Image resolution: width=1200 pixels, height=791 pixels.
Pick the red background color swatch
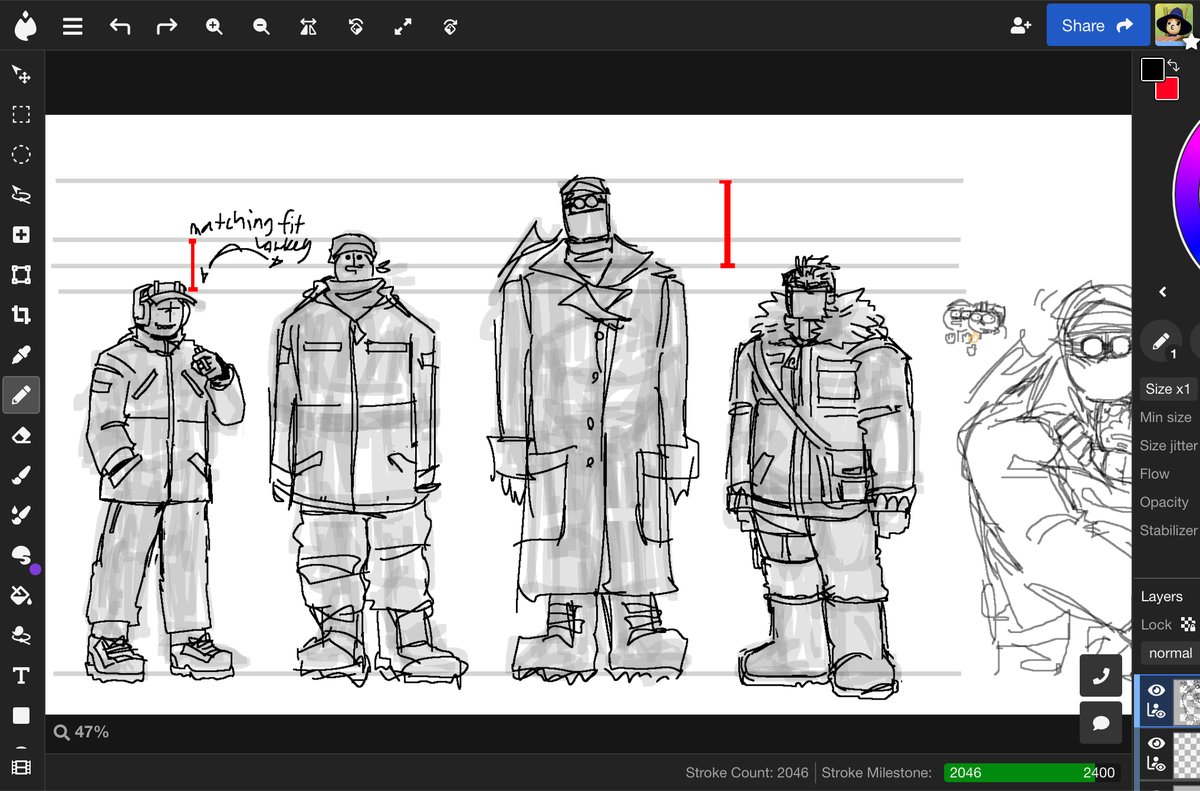1167,89
